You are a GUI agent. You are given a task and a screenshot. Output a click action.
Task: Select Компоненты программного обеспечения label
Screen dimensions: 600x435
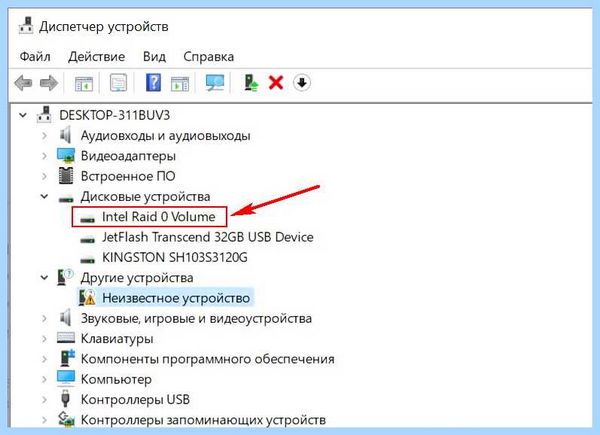coord(208,359)
